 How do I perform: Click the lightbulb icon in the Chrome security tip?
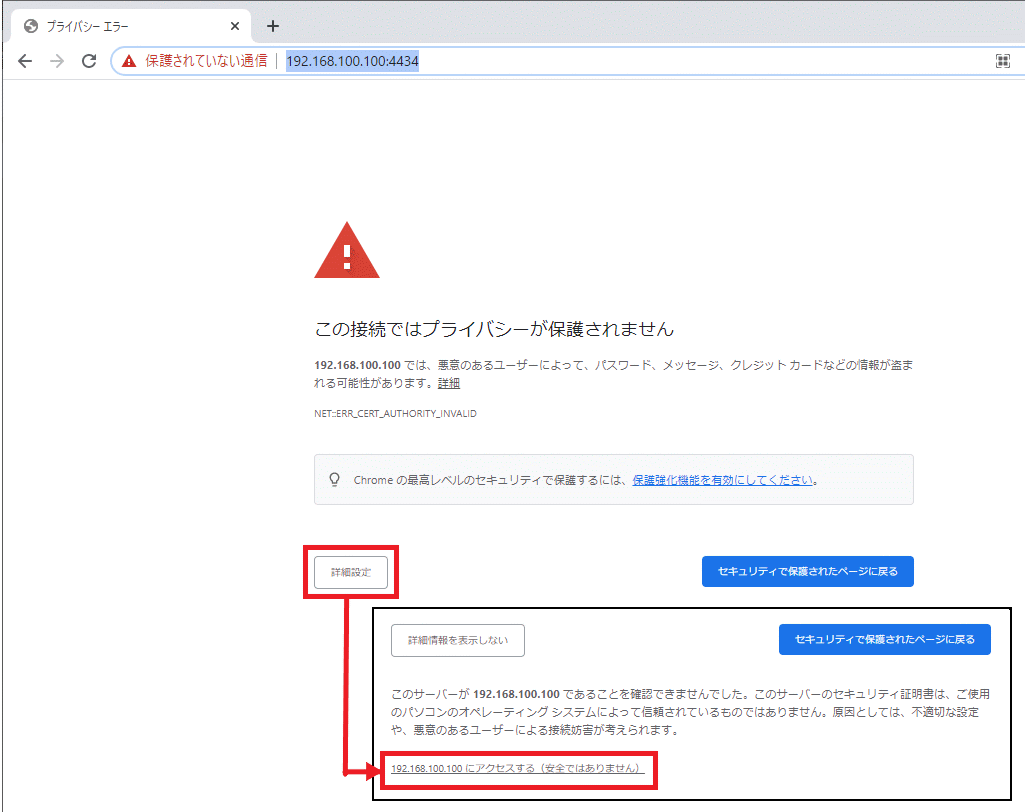335,480
